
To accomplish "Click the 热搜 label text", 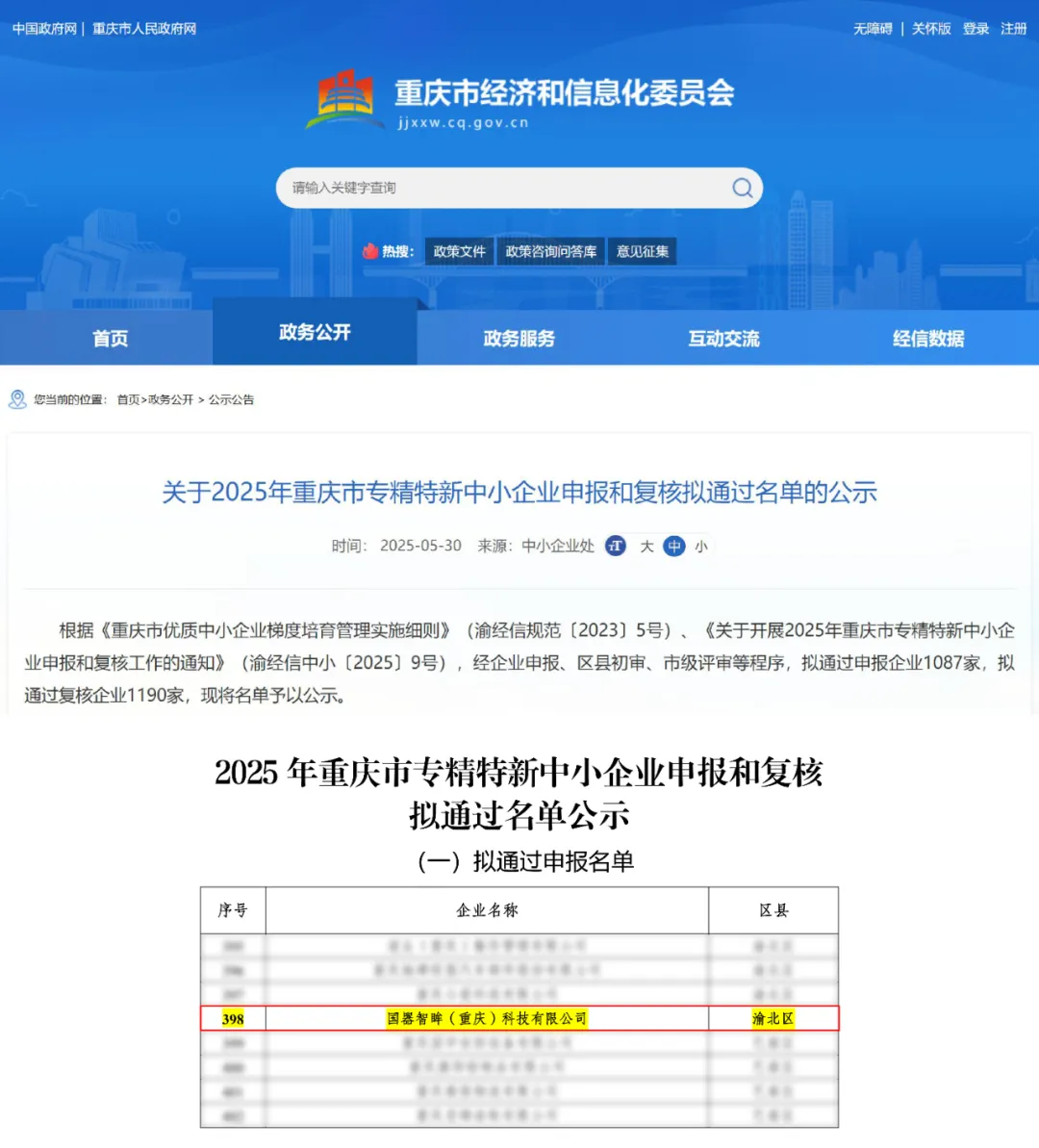I will pos(397,252).
